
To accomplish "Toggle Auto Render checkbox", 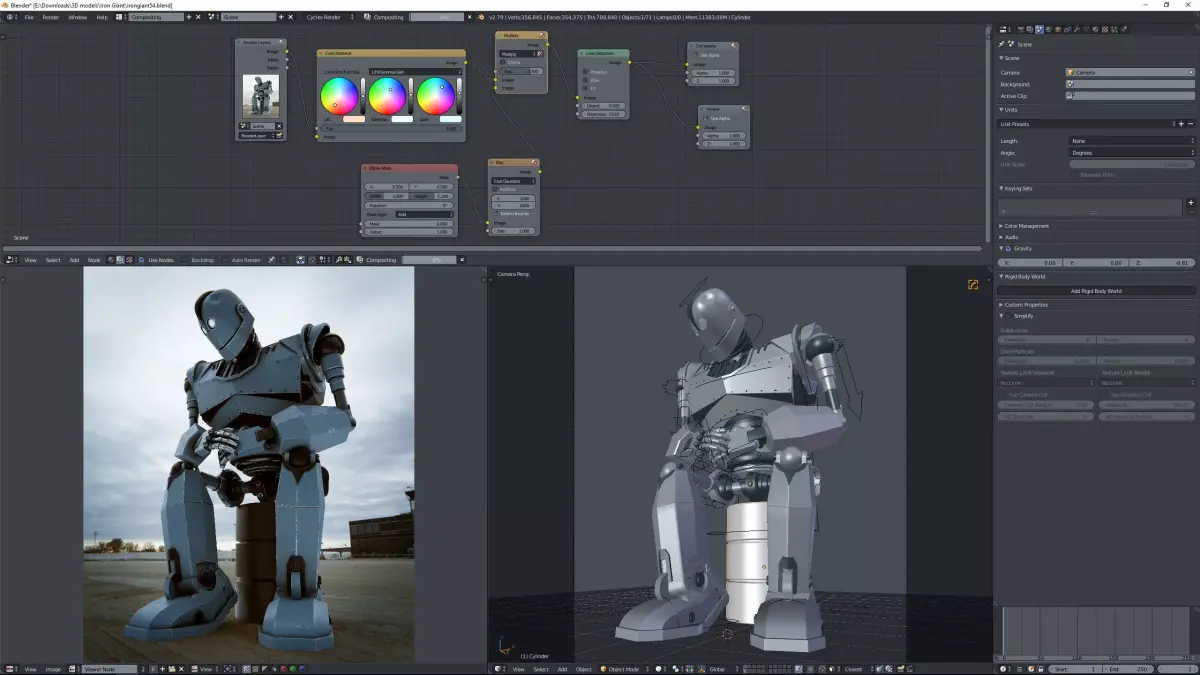I will 226,260.
